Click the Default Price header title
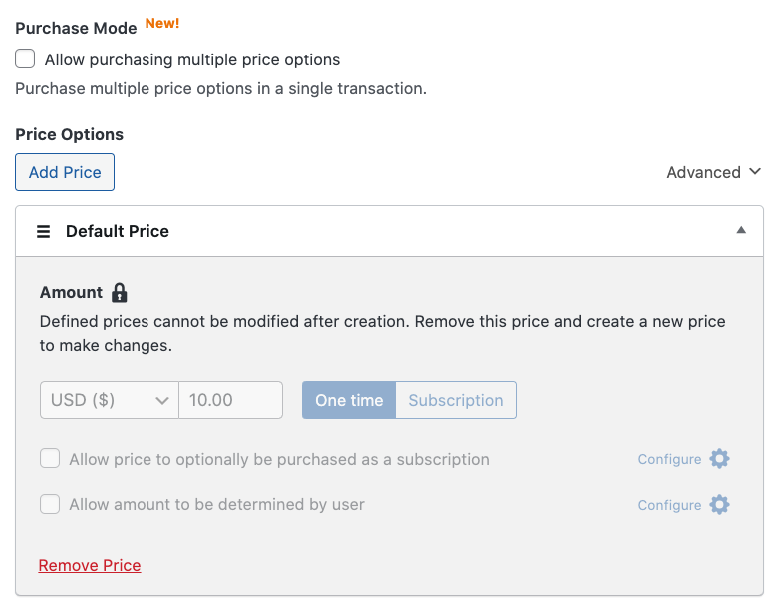Screen dimensions: 776x609 click(x=117, y=231)
